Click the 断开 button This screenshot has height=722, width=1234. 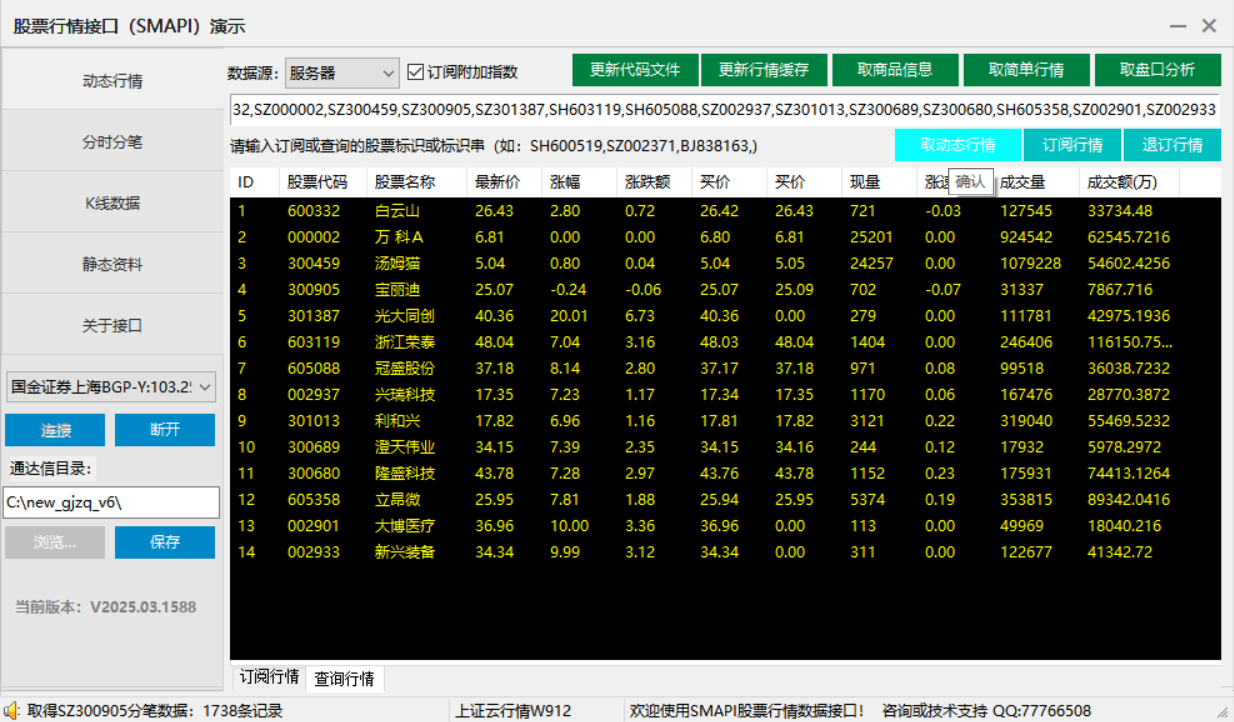tap(165, 430)
